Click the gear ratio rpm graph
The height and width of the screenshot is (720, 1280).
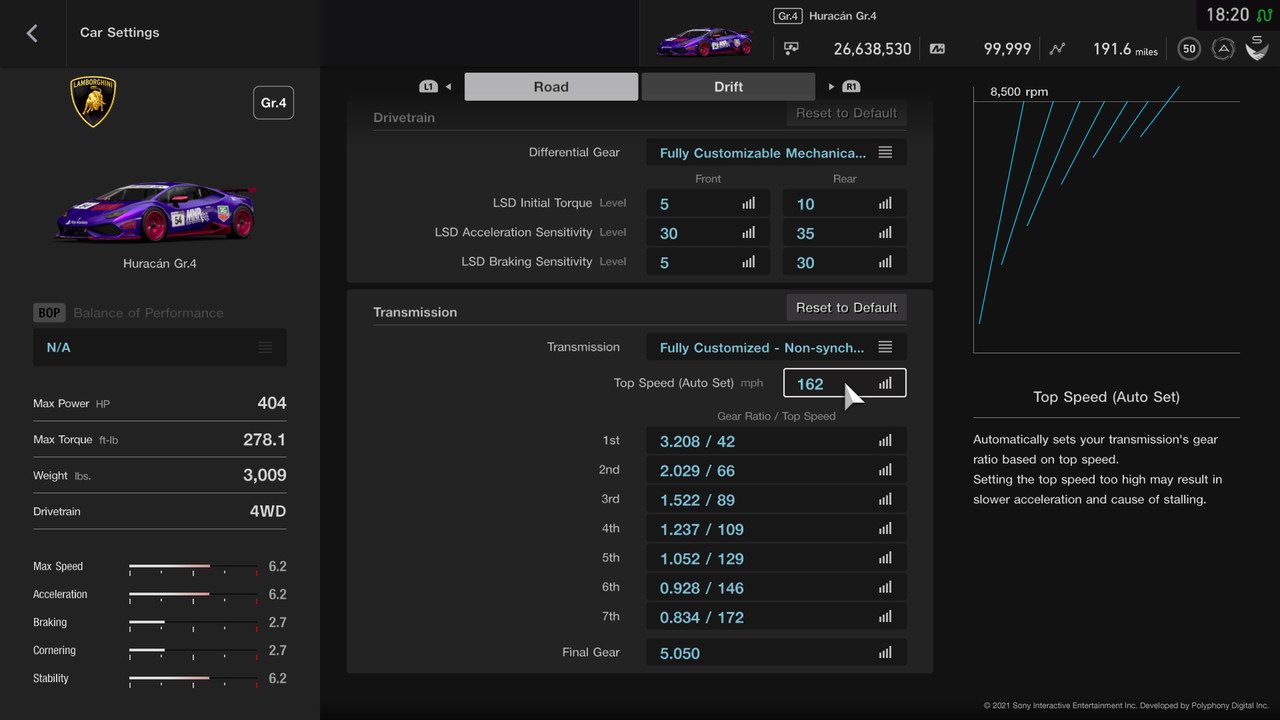pyautogui.click(x=1106, y=219)
